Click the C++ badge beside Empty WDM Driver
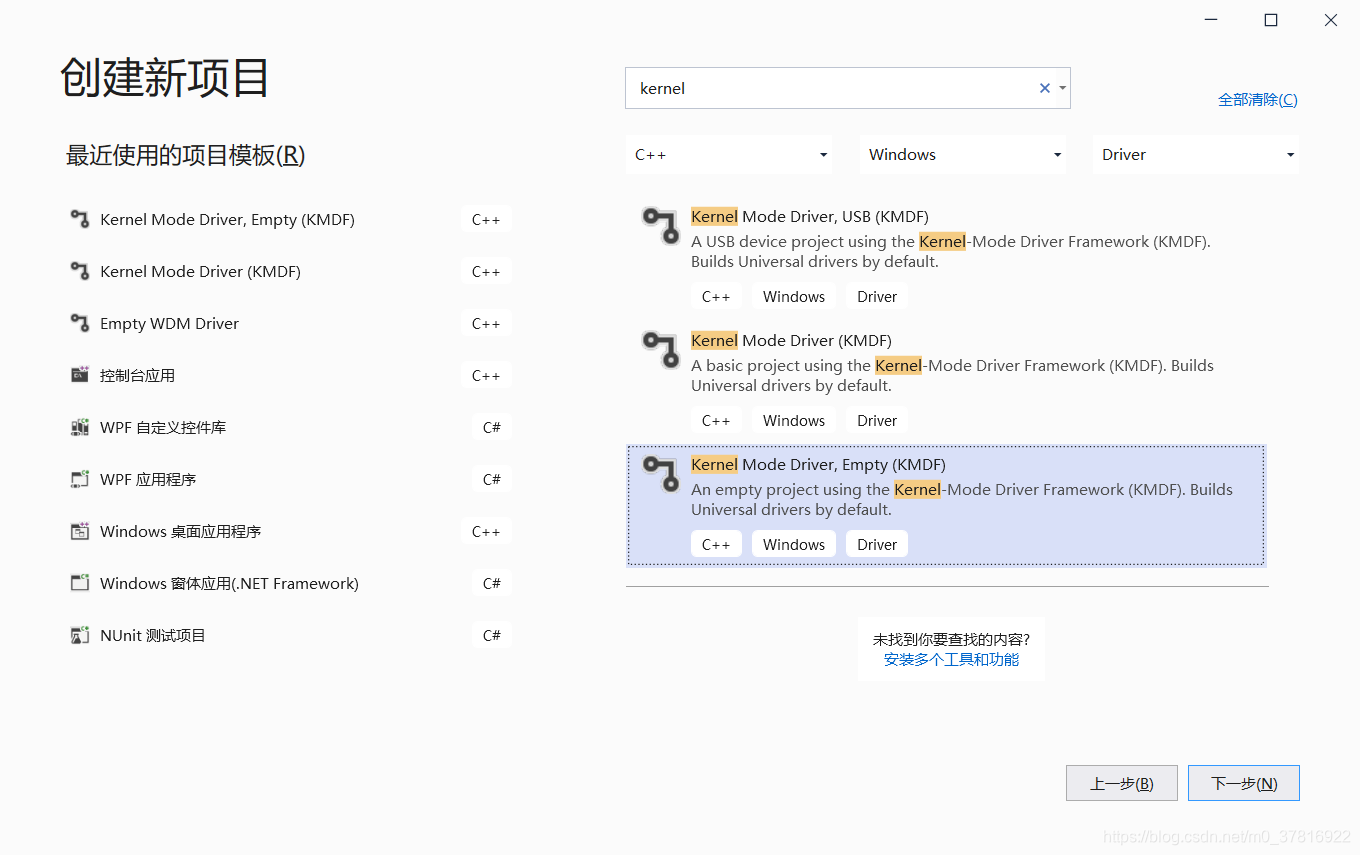Screen dimensions: 1360x855 [x=486, y=323]
